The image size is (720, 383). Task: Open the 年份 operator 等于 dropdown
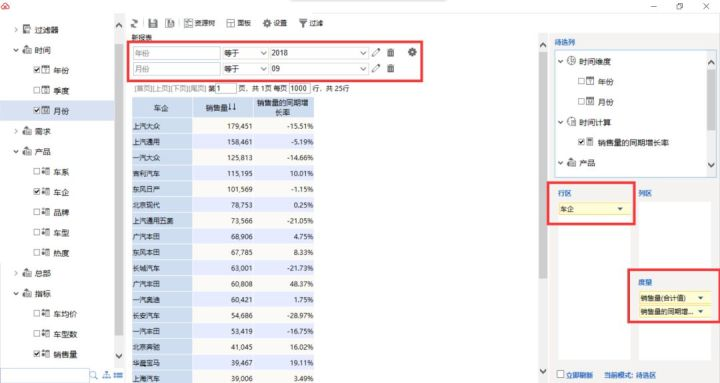click(245, 53)
